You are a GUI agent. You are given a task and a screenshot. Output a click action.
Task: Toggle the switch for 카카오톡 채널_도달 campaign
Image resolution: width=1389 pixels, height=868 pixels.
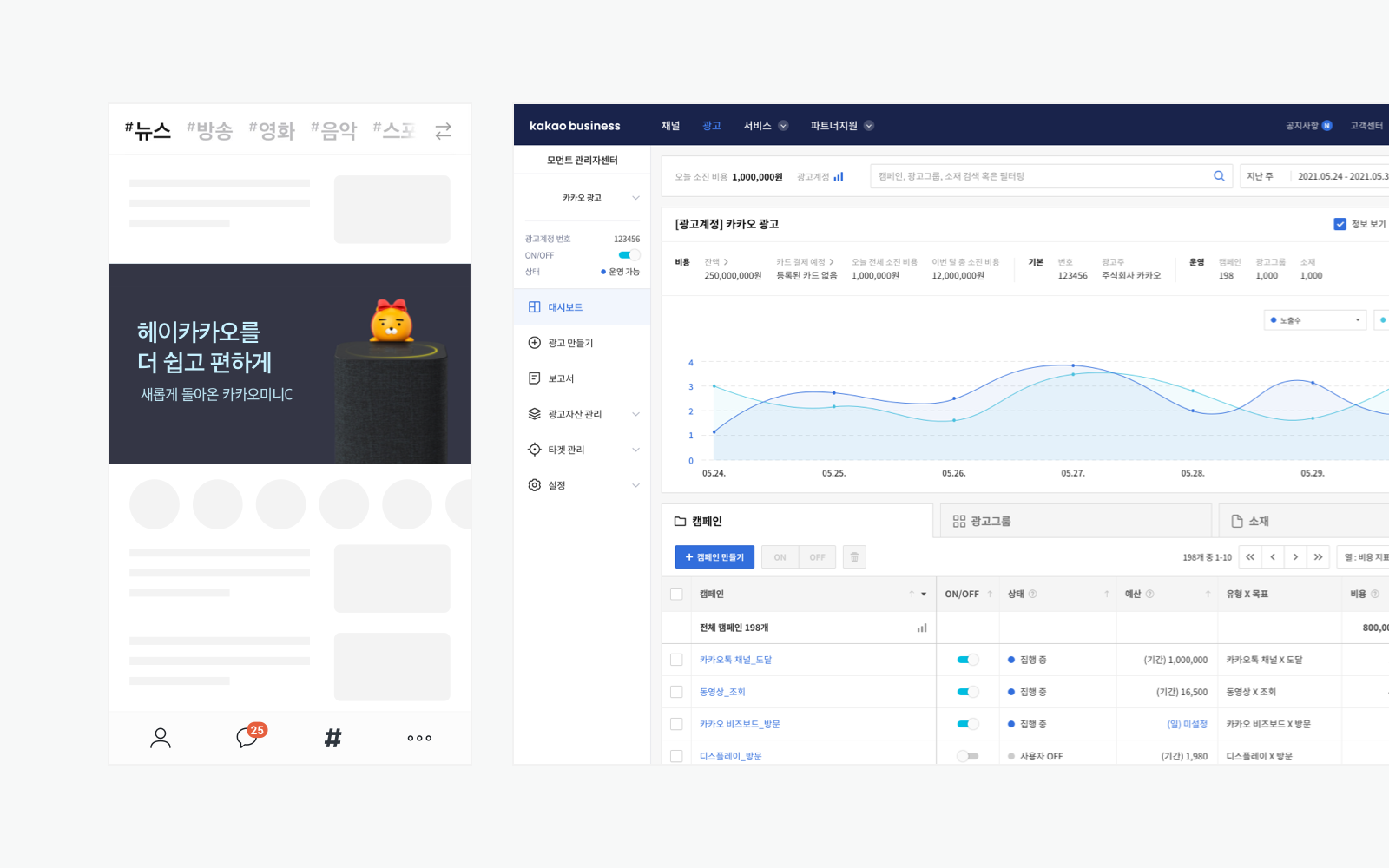tap(967, 660)
